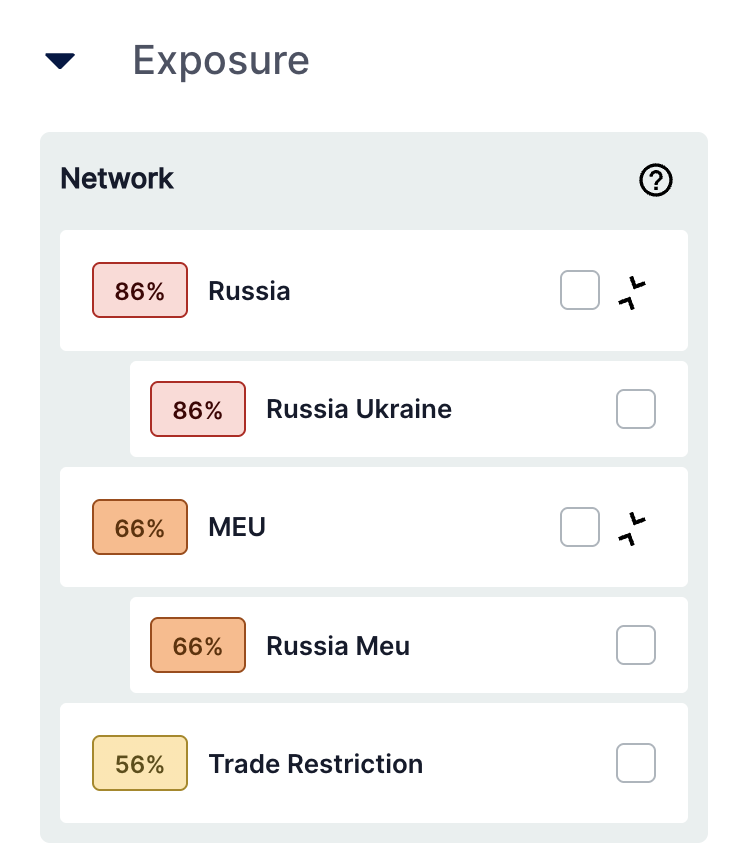Enable the Russia Ukraine checkbox

click(636, 409)
